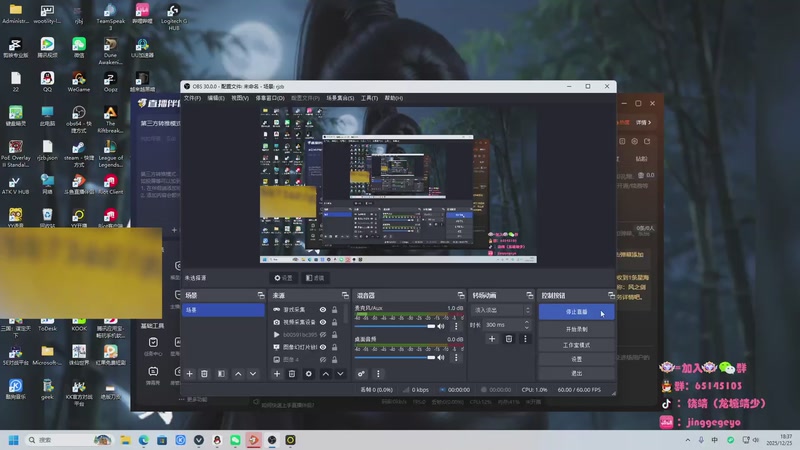Open WeGame desktop shortcut icon
The image size is (800, 450).
(79, 82)
